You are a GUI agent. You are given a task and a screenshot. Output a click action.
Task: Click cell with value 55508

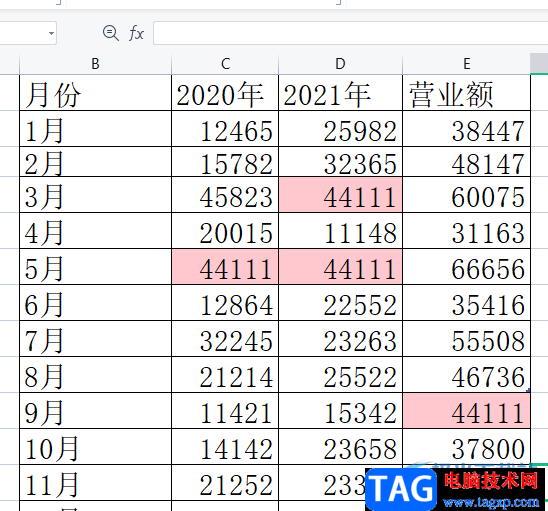[x=467, y=339]
